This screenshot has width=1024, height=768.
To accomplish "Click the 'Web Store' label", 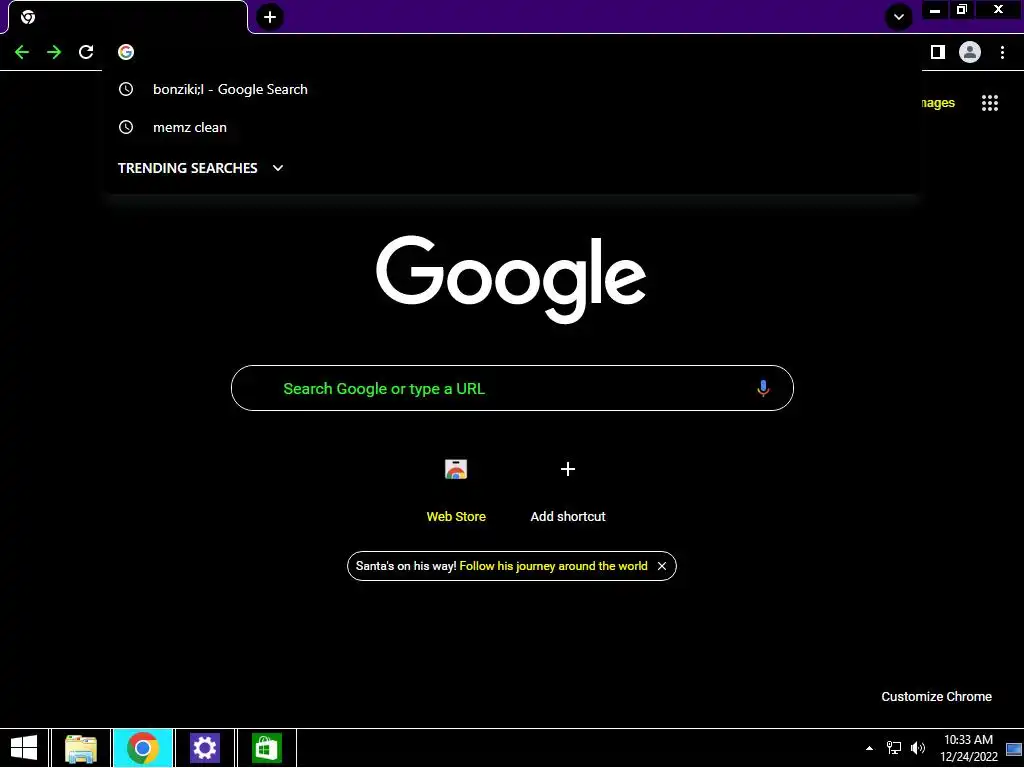I will (x=456, y=517).
